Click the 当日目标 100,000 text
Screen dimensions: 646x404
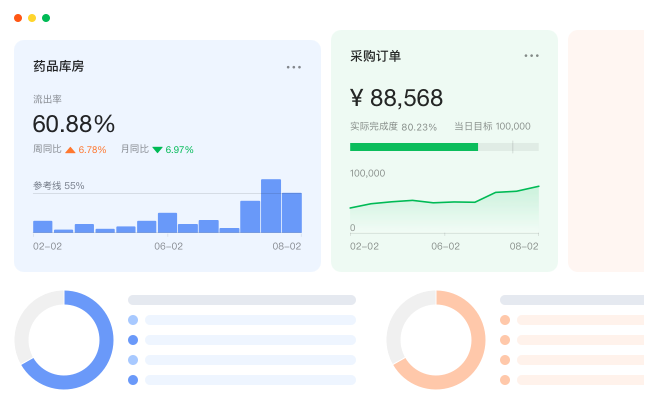point(492,126)
